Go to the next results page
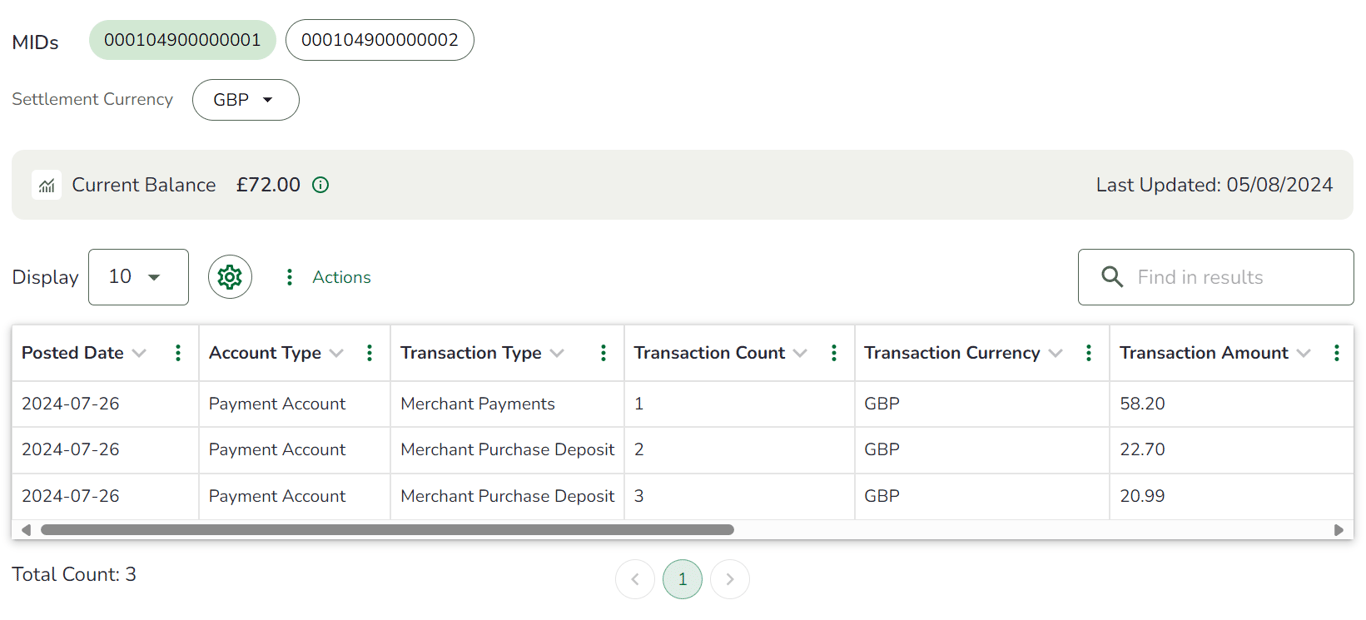This screenshot has height=620, width=1366. point(730,579)
